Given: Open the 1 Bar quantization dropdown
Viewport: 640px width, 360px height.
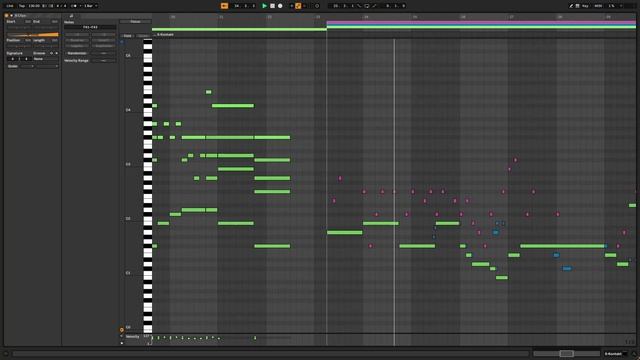Looking at the screenshot, I should click(x=90, y=6).
